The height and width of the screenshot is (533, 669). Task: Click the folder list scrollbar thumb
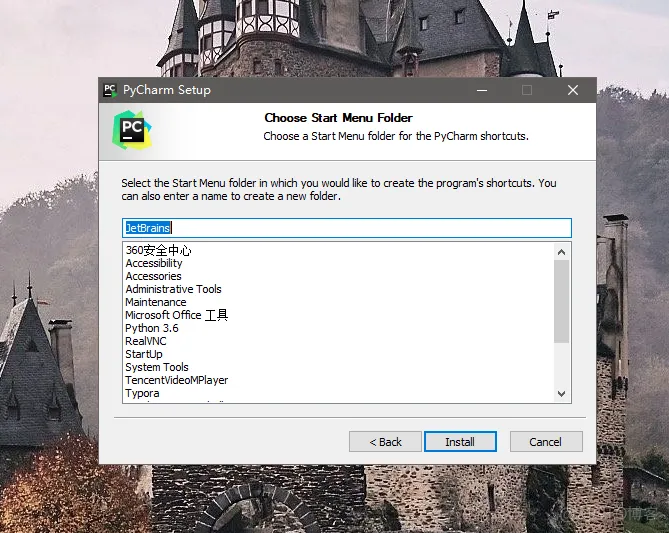561,301
